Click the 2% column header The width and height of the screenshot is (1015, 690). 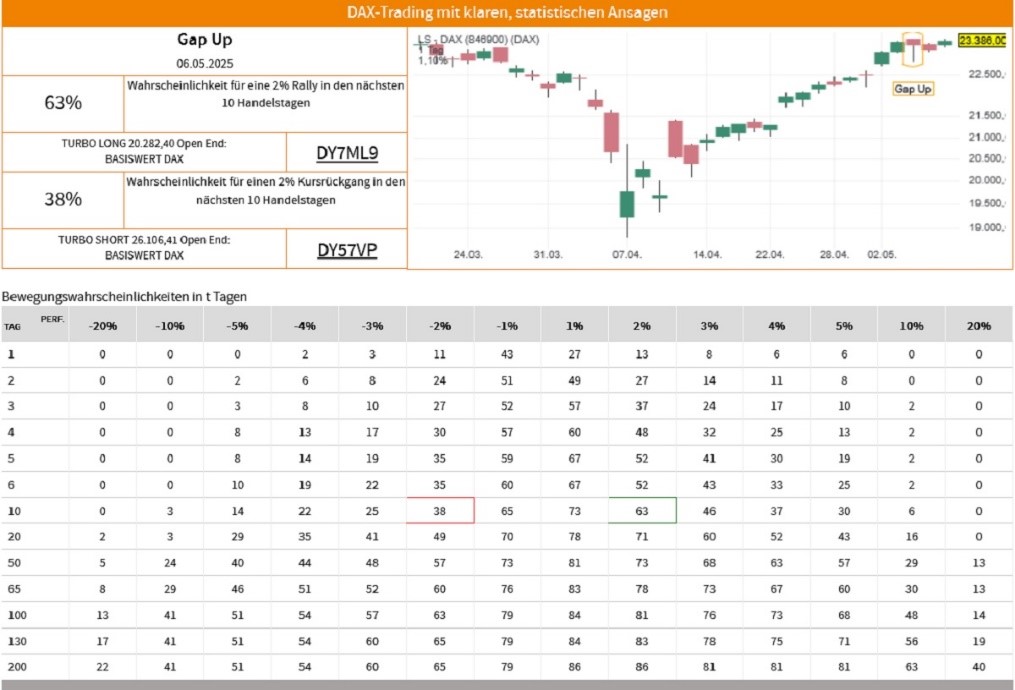[642, 326]
